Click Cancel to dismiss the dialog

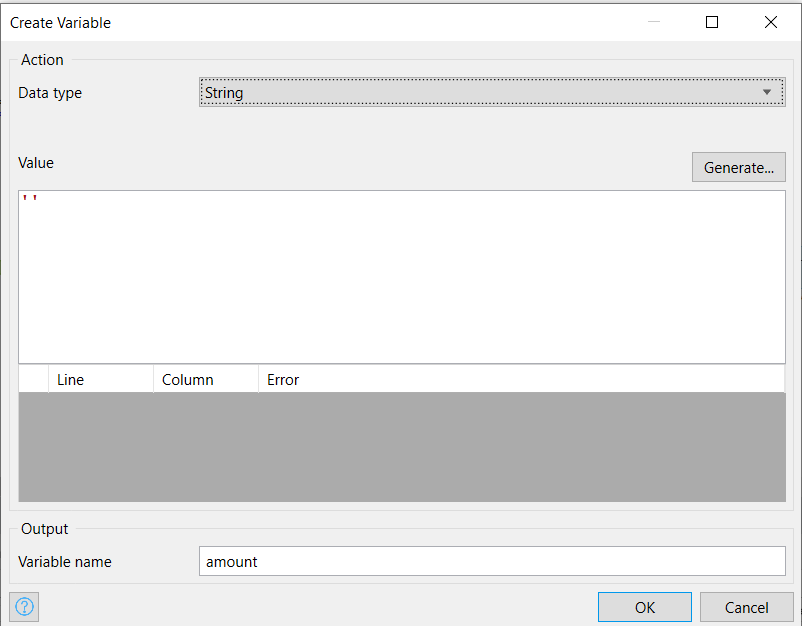click(x=747, y=606)
